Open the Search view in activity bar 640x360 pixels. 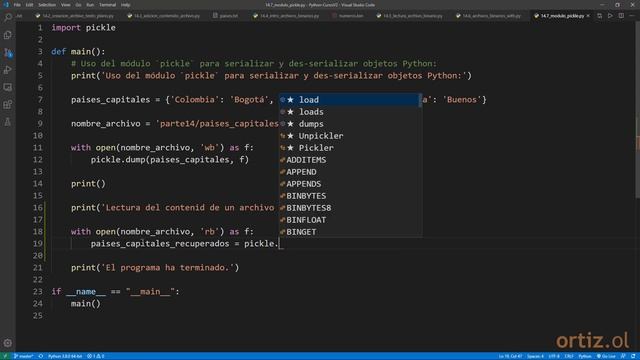pos(8,17)
